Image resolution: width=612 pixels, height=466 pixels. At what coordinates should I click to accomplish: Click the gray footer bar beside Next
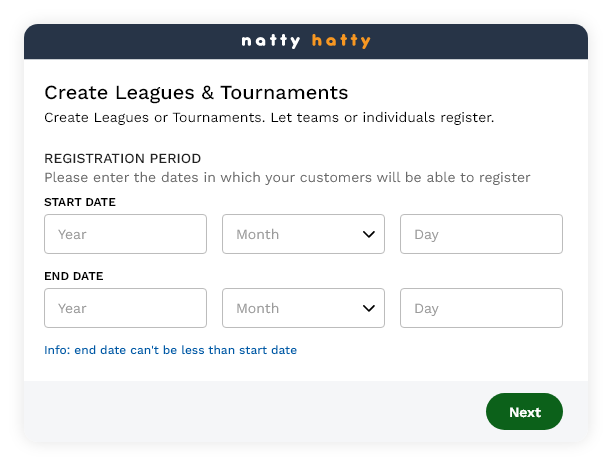coord(250,411)
